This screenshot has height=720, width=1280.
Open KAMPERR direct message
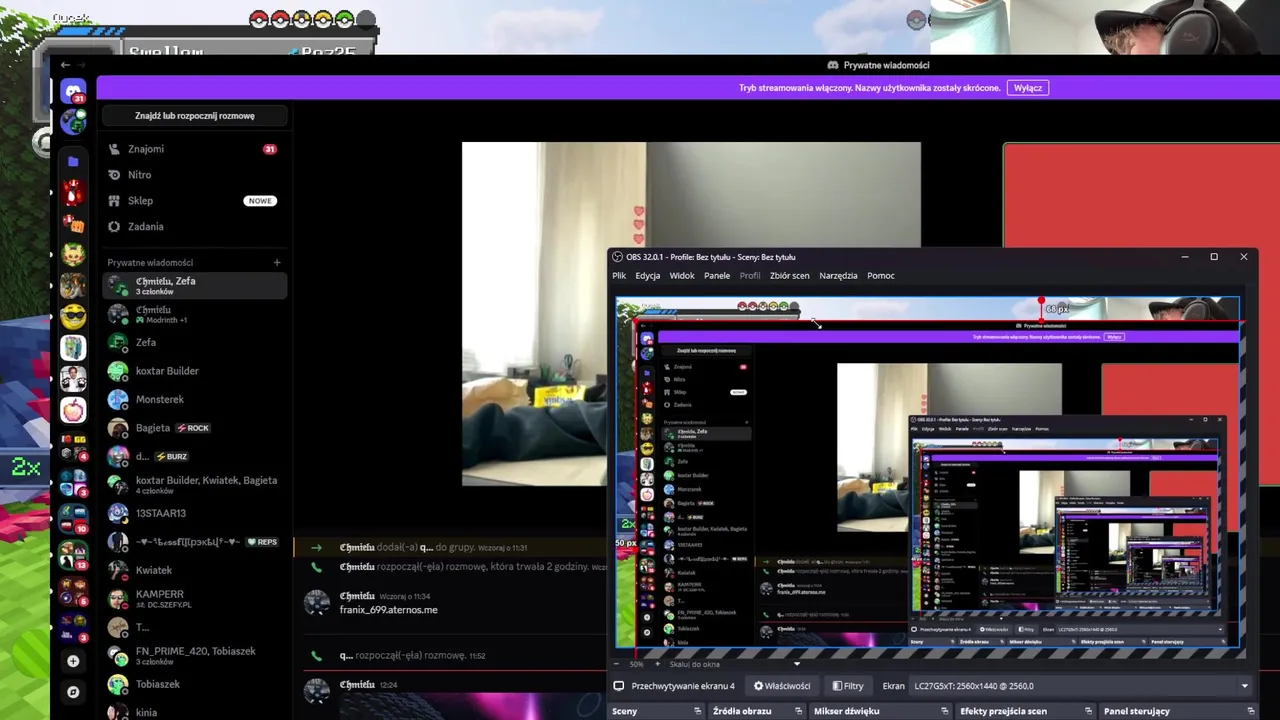(195, 599)
